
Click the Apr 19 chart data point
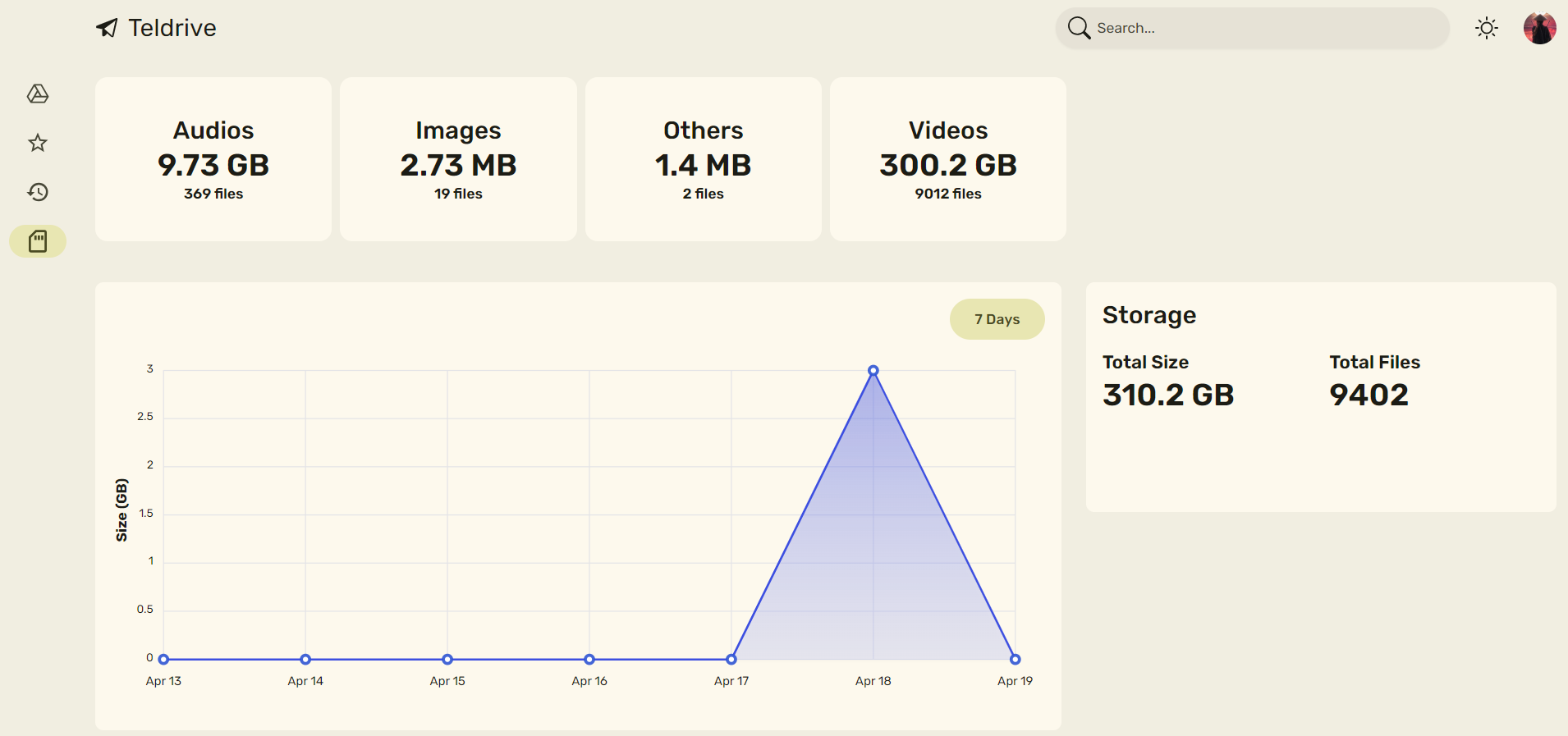pyautogui.click(x=1015, y=659)
